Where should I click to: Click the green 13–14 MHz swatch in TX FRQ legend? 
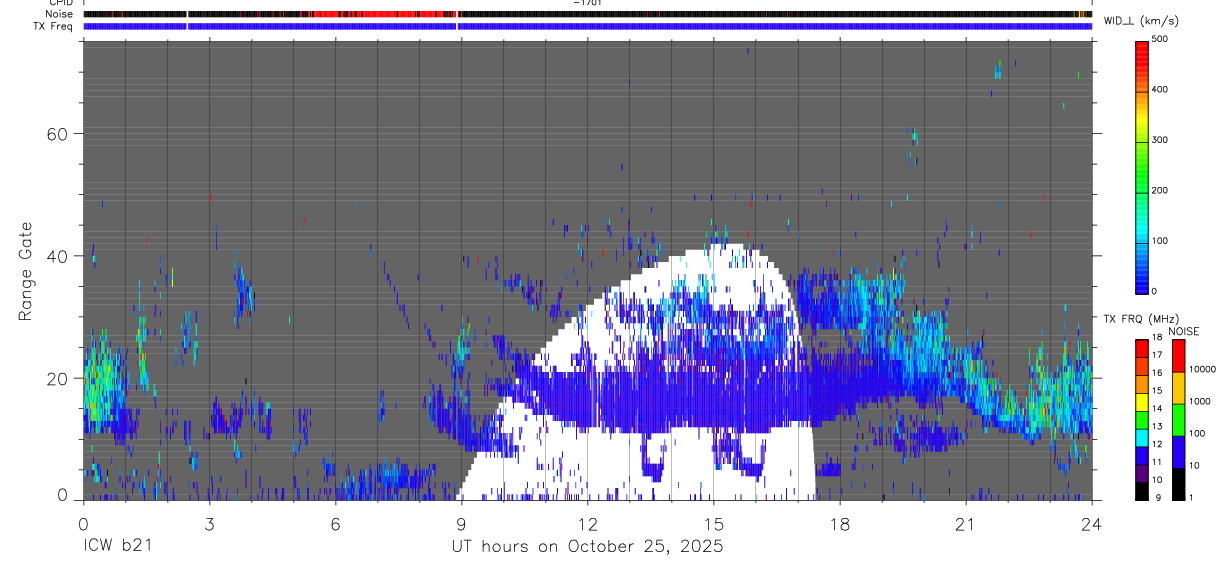(x=1144, y=420)
